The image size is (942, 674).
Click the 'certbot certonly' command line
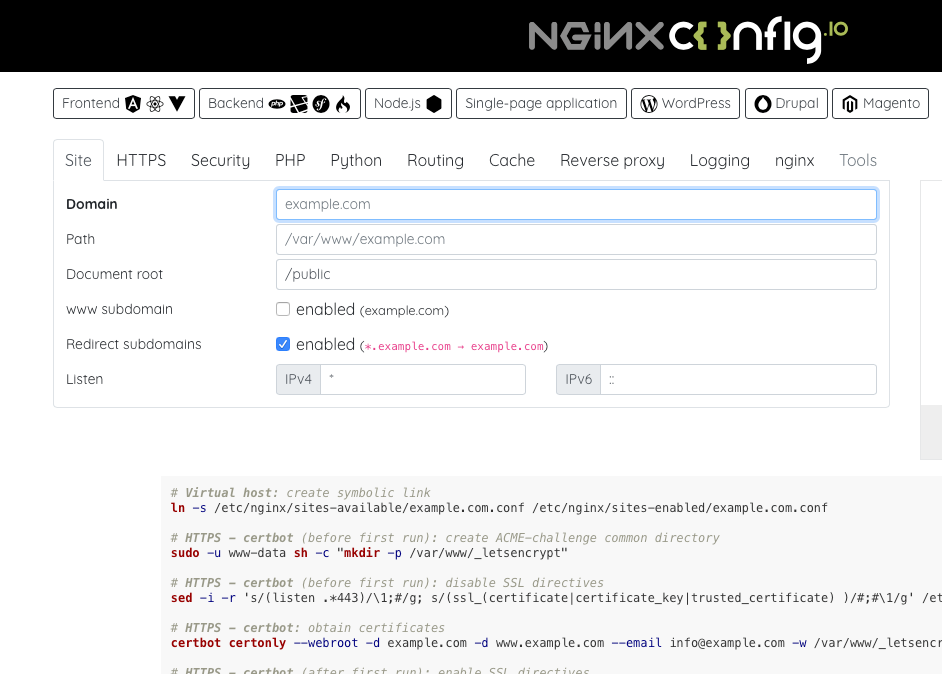pos(556,643)
